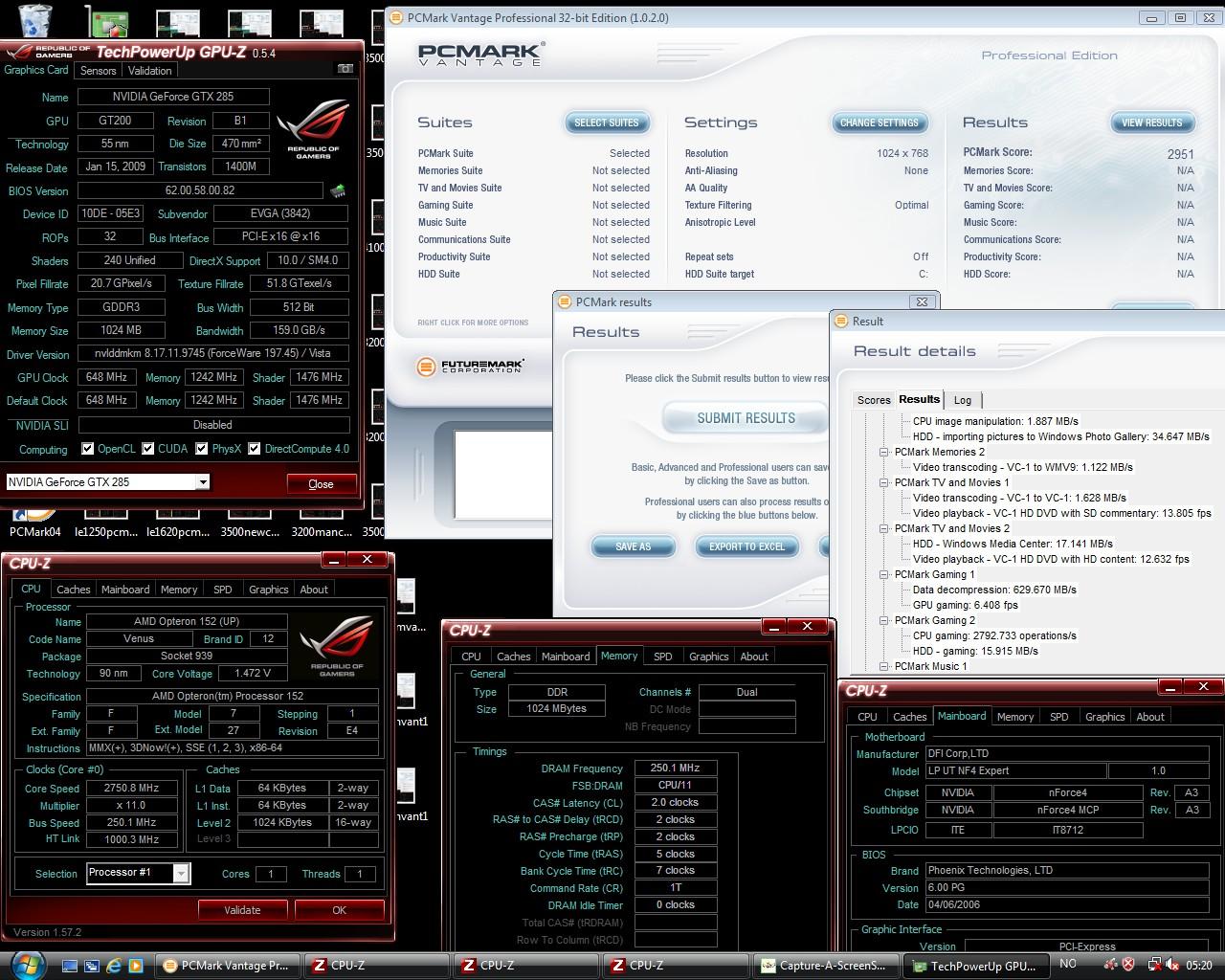The height and width of the screenshot is (980, 1225).
Task: Toggle the CUDA checkbox in GPU-Z
Action: pos(148,448)
